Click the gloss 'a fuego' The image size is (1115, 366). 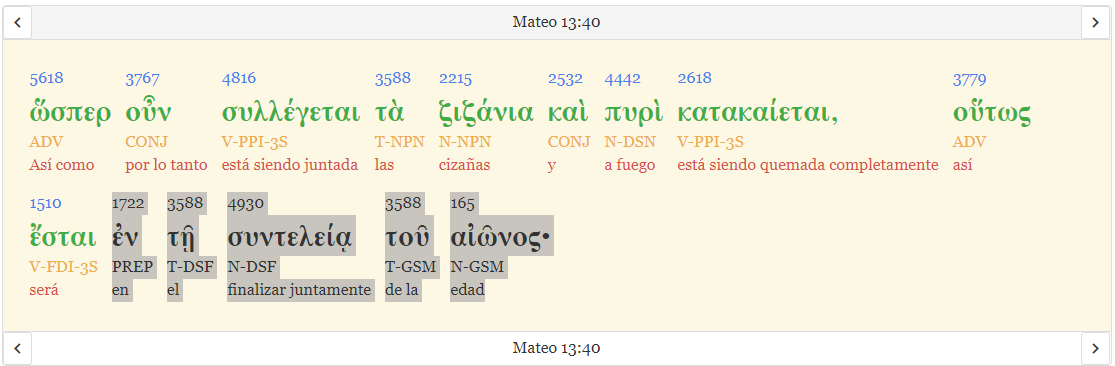tap(630, 166)
